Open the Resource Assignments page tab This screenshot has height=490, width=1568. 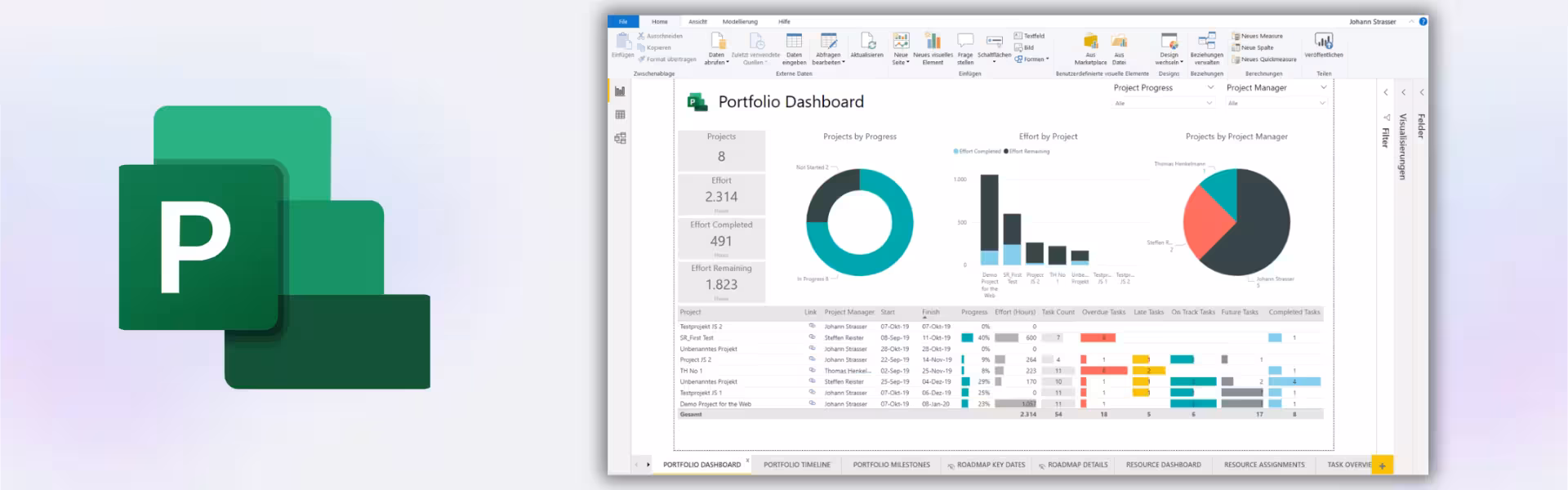[x=1264, y=465]
